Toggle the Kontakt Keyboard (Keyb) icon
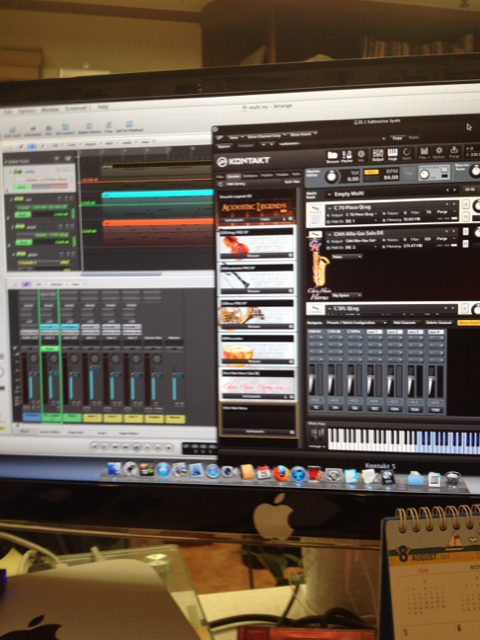The width and height of the screenshot is (480, 640). tap(392, 155)
